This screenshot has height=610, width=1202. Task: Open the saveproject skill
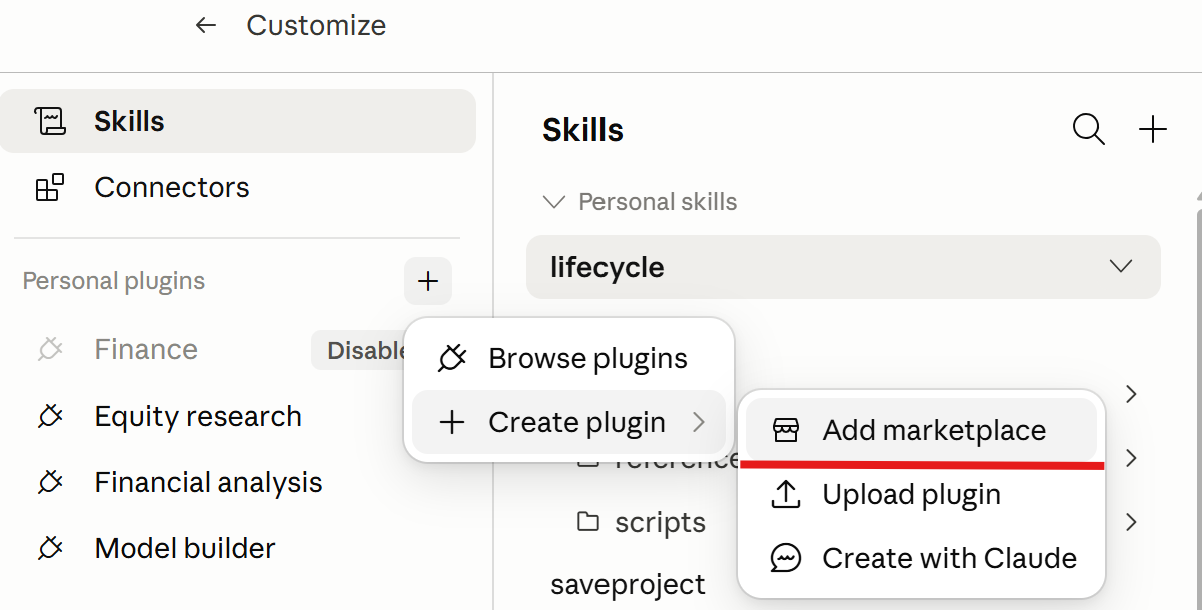tap(628, 584)
